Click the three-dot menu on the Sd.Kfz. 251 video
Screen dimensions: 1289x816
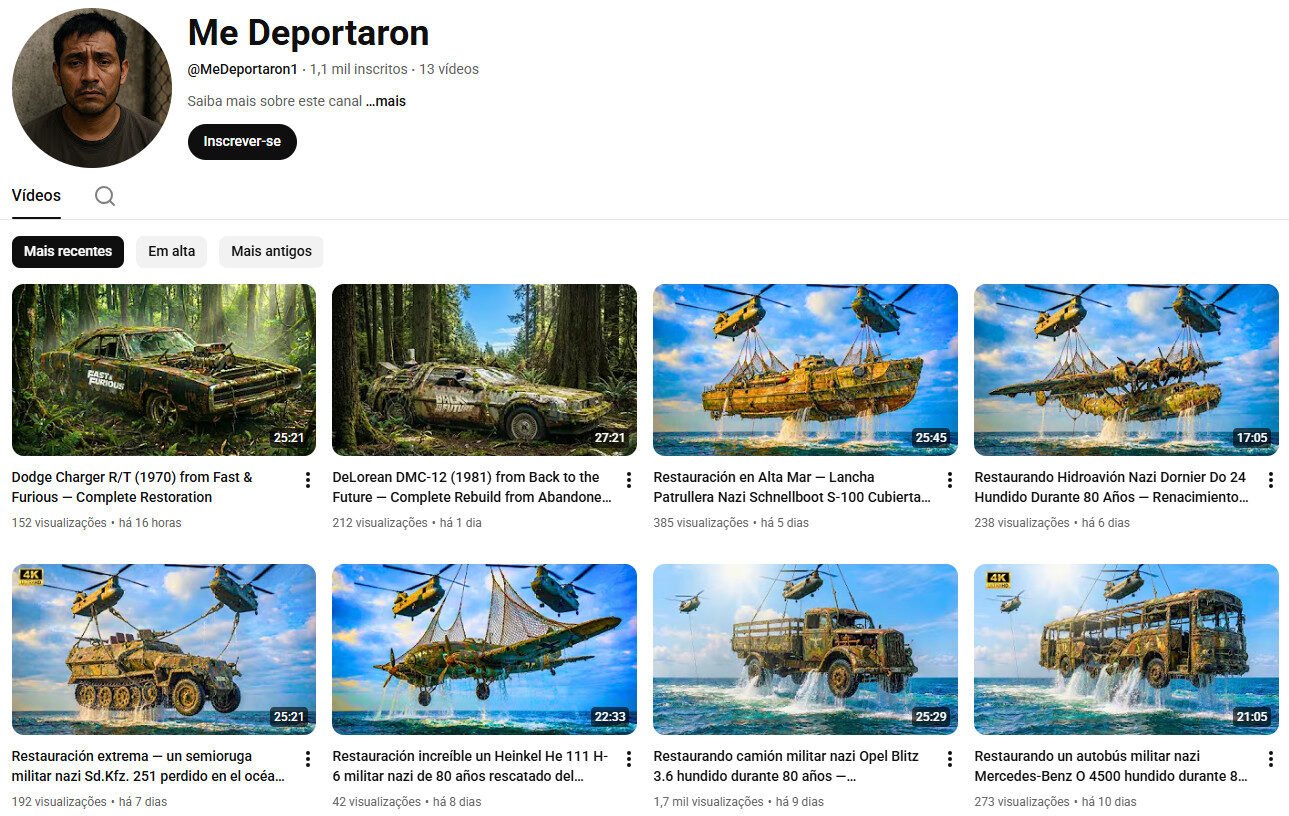click(307, 759)
